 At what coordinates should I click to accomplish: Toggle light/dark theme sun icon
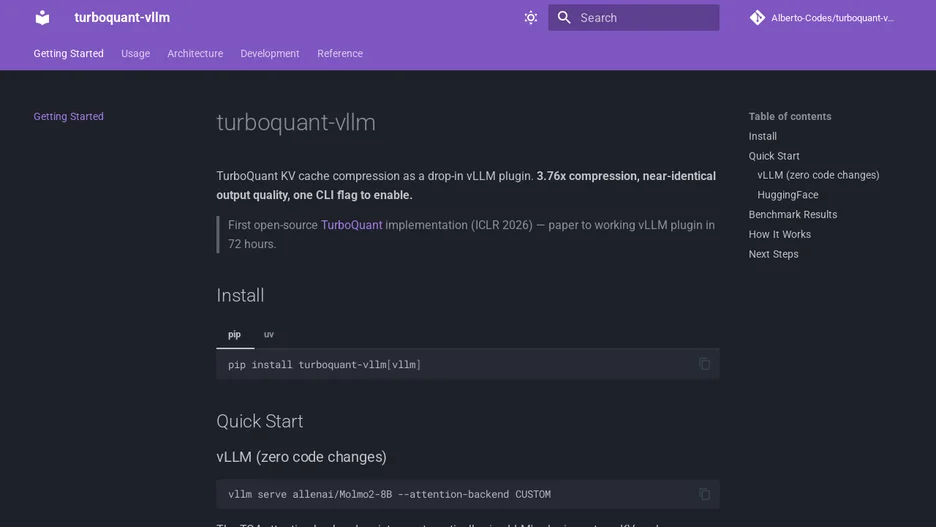click(531, 18)
